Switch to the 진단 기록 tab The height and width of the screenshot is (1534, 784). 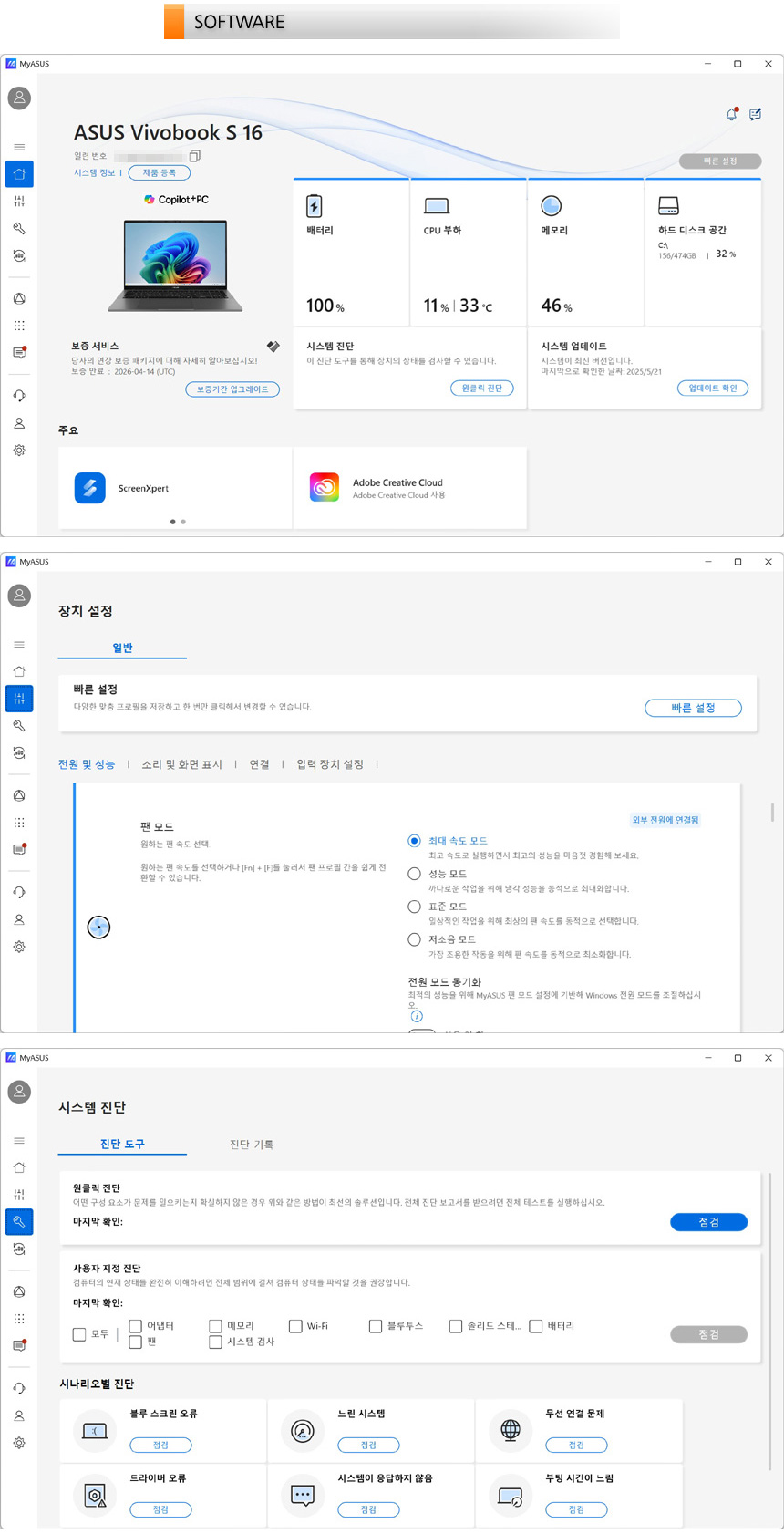coord(251,1145)
